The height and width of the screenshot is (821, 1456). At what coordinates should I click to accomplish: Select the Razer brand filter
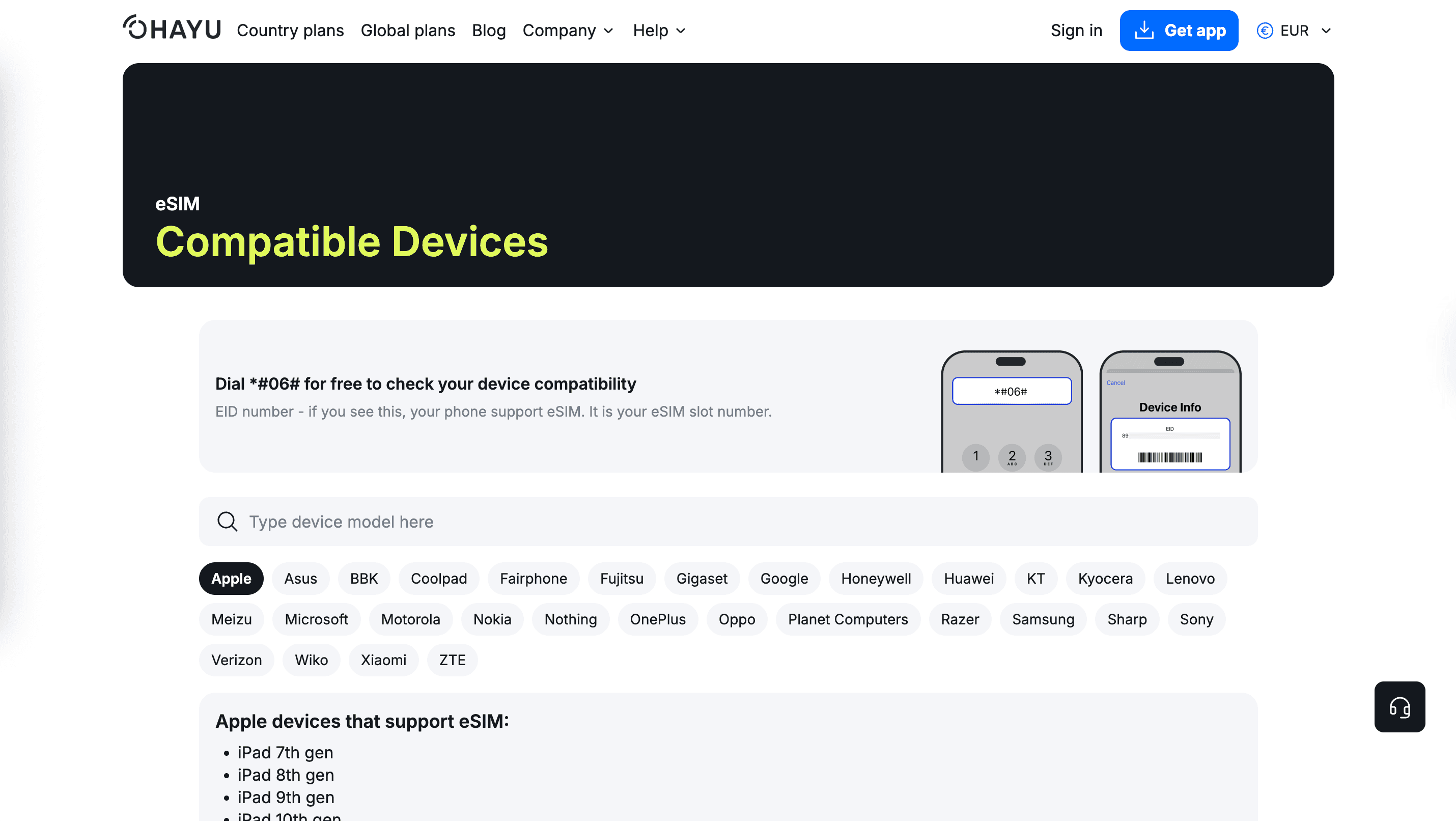pos(960,619)
